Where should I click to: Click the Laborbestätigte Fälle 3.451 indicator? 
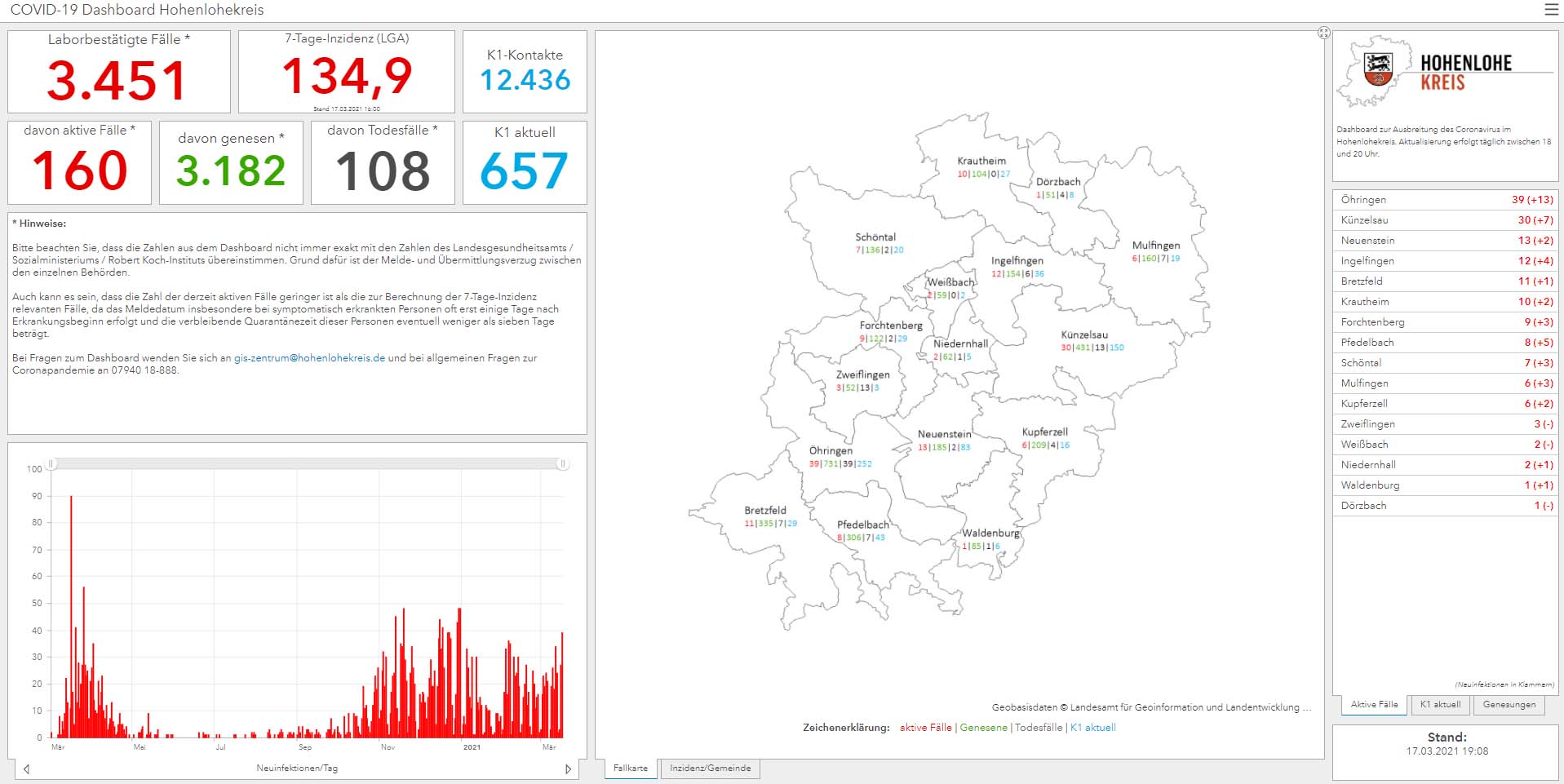118,73
